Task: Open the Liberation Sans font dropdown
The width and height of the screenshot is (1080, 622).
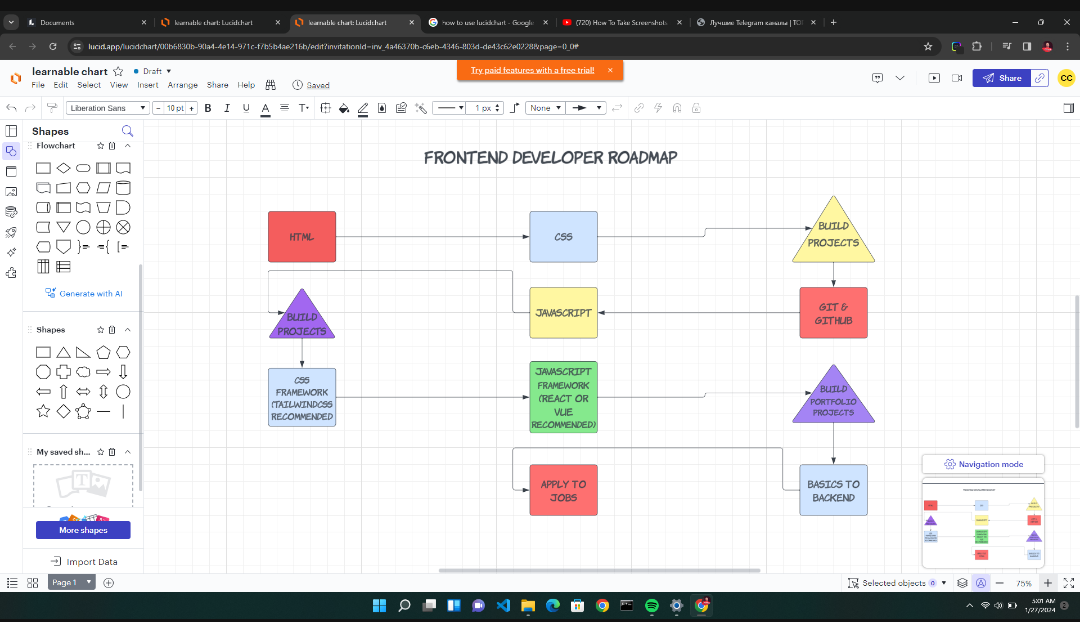Action: pos(108,107)
